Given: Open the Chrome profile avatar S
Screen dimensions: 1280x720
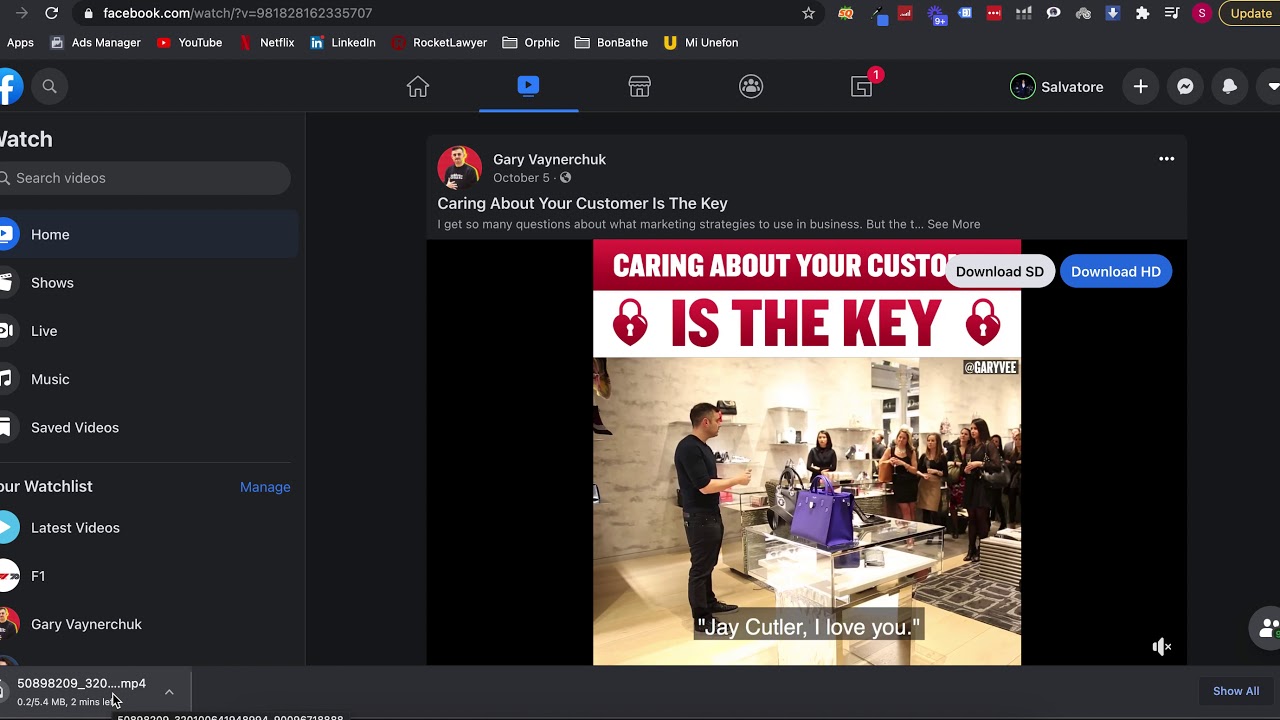Looking at the screenshot, I should (x=1202, y=13).
